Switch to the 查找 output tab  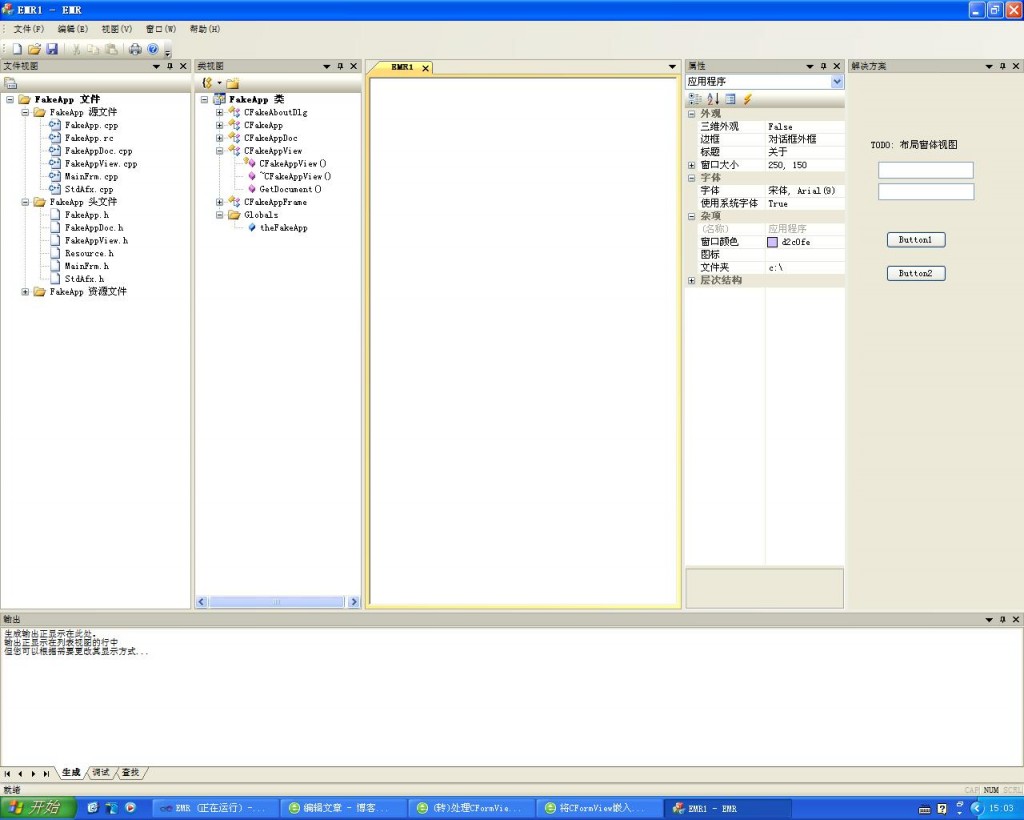(x=131, y=772)
